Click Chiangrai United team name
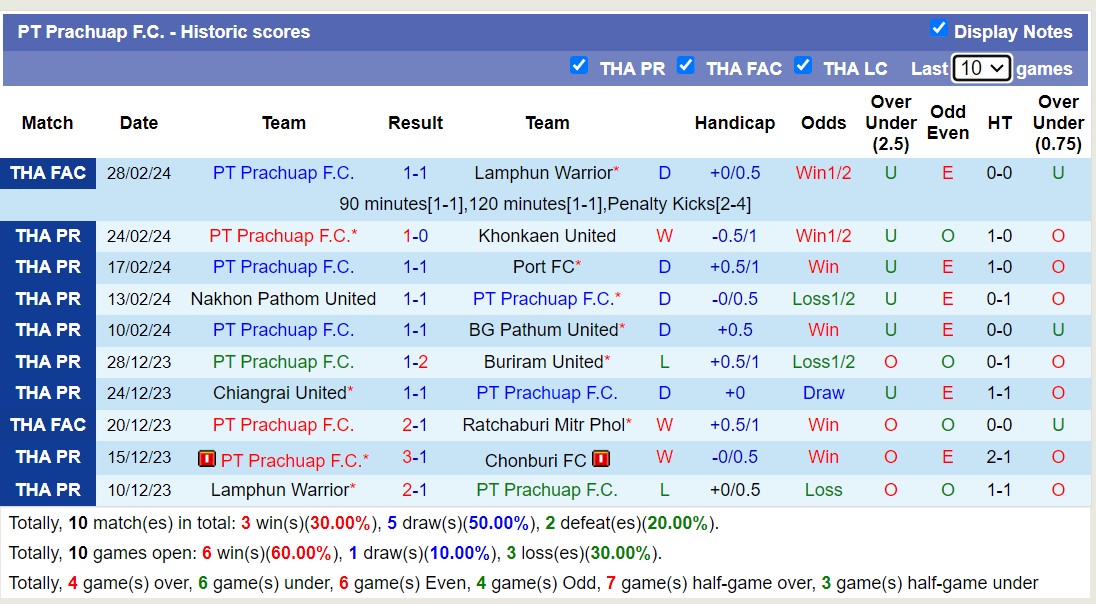The width and height of the screenshot is (1096, 604). pos(279,393)
